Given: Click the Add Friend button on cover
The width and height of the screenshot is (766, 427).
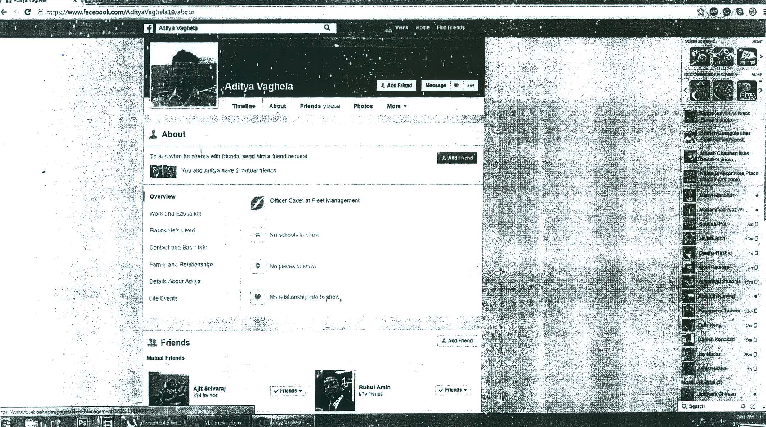Looking at the screenshot, I should [396, 85].
